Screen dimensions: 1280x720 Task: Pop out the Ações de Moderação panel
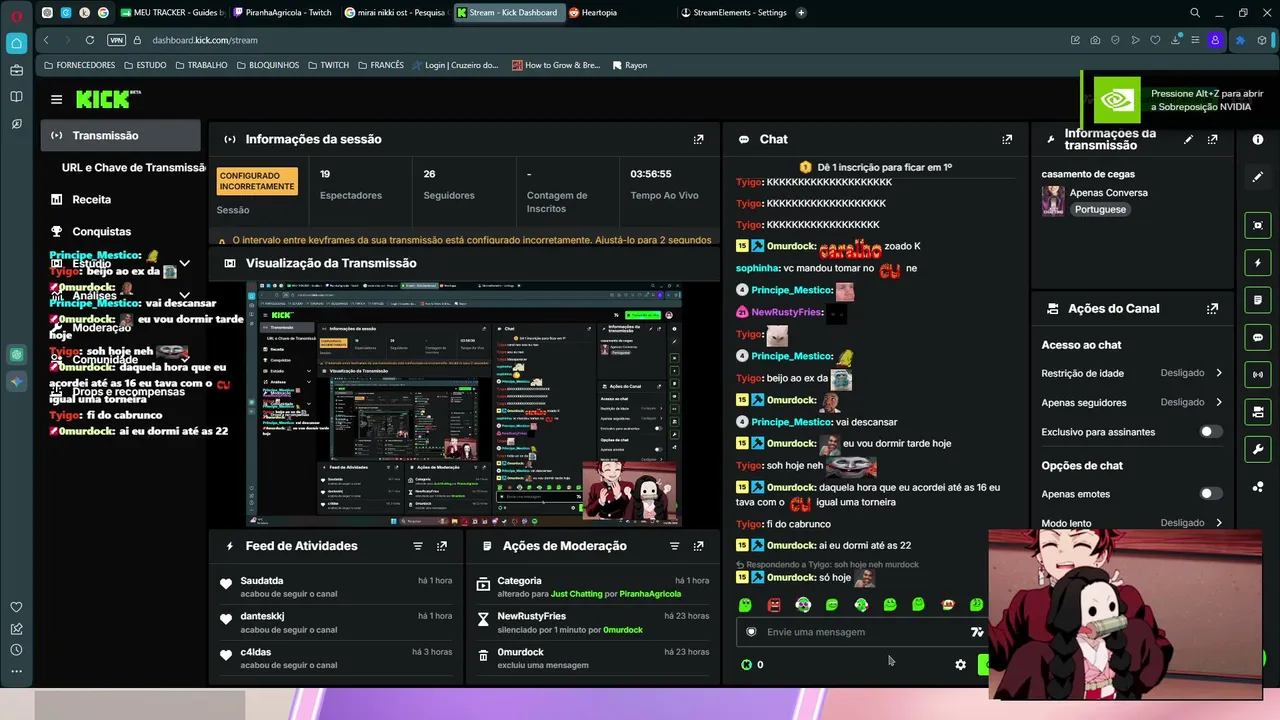pos(698,546)
